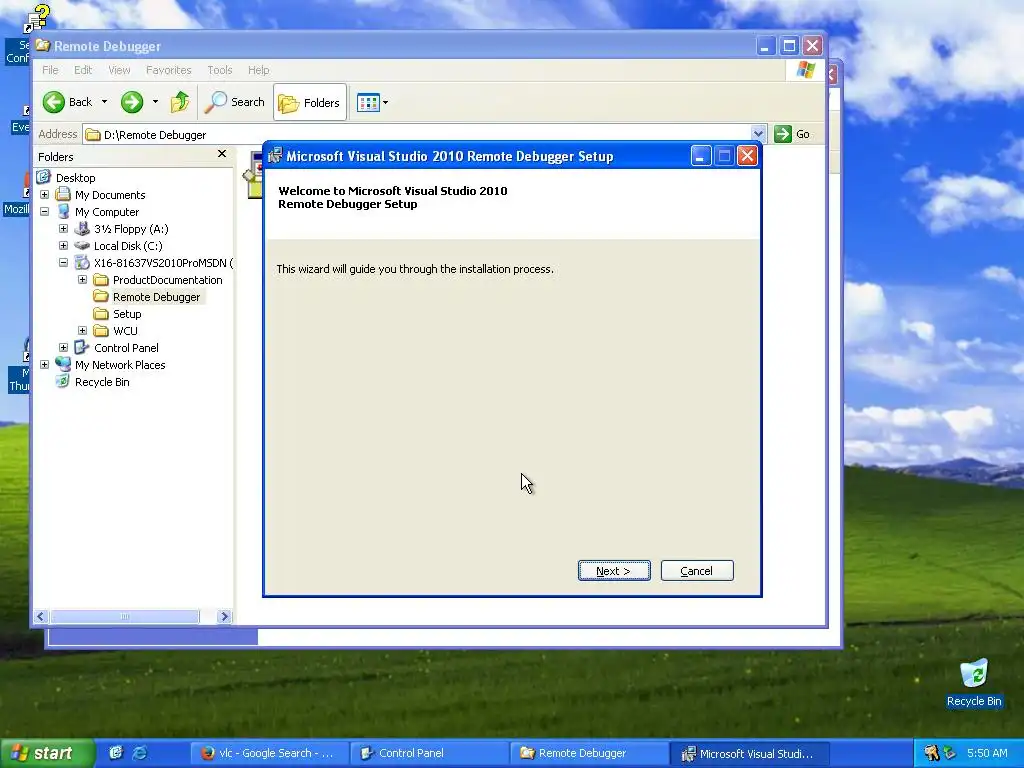Launch Internet Explorer from quick launch

click(140, 753)
